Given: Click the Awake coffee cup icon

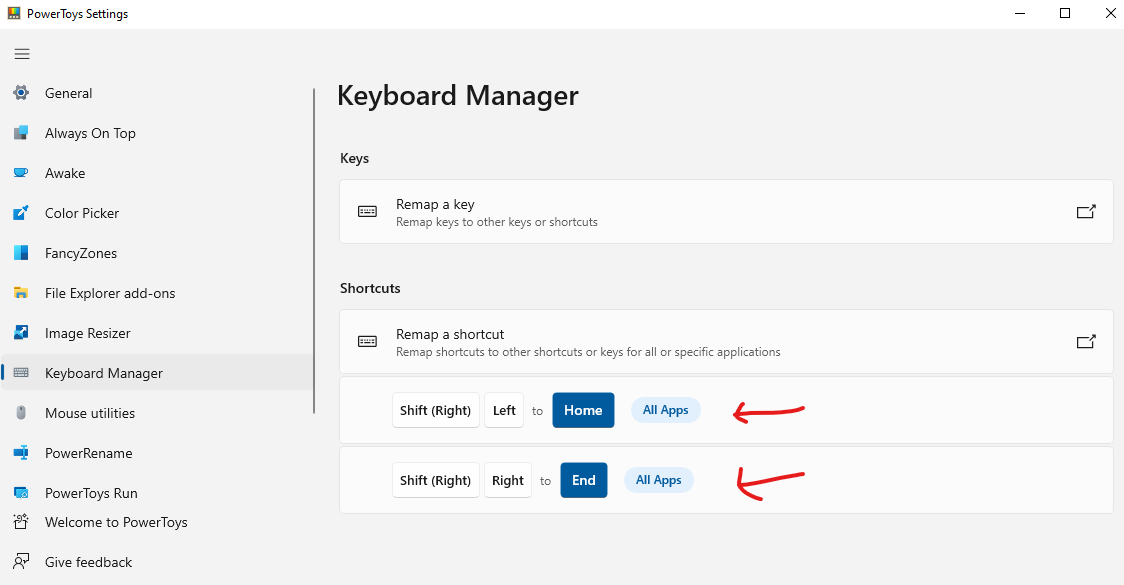Looking at the screenshot, I should (x=22, y=173).
